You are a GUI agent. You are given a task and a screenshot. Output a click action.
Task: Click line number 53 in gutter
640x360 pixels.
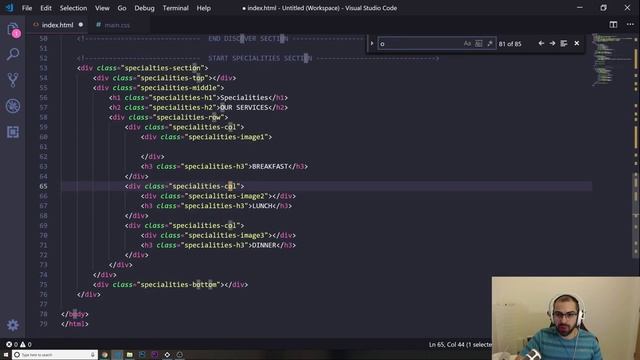(x=43, y=68)
